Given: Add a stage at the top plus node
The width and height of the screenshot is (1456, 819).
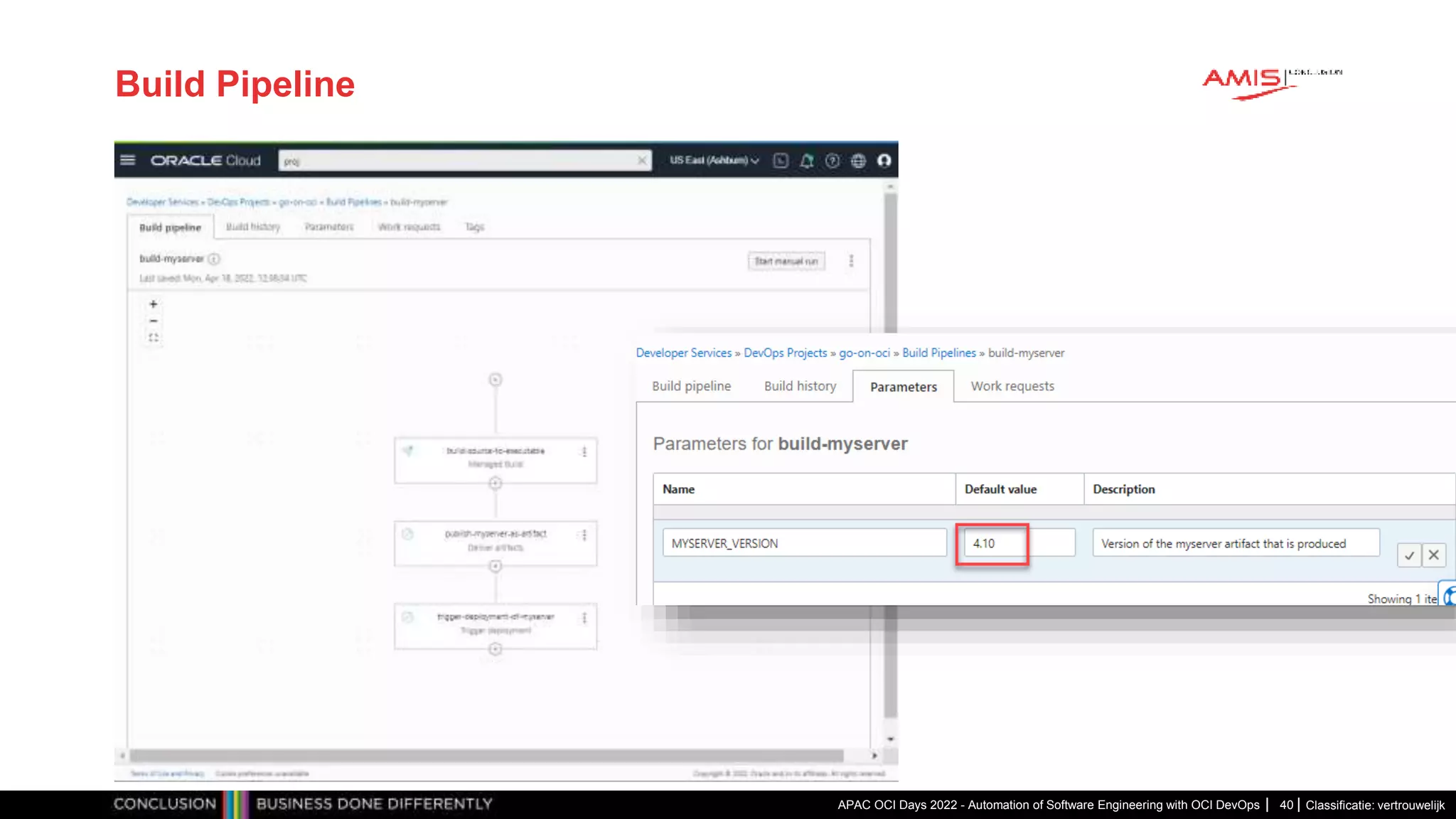Looking at the screenshot, I should (496, 380).
